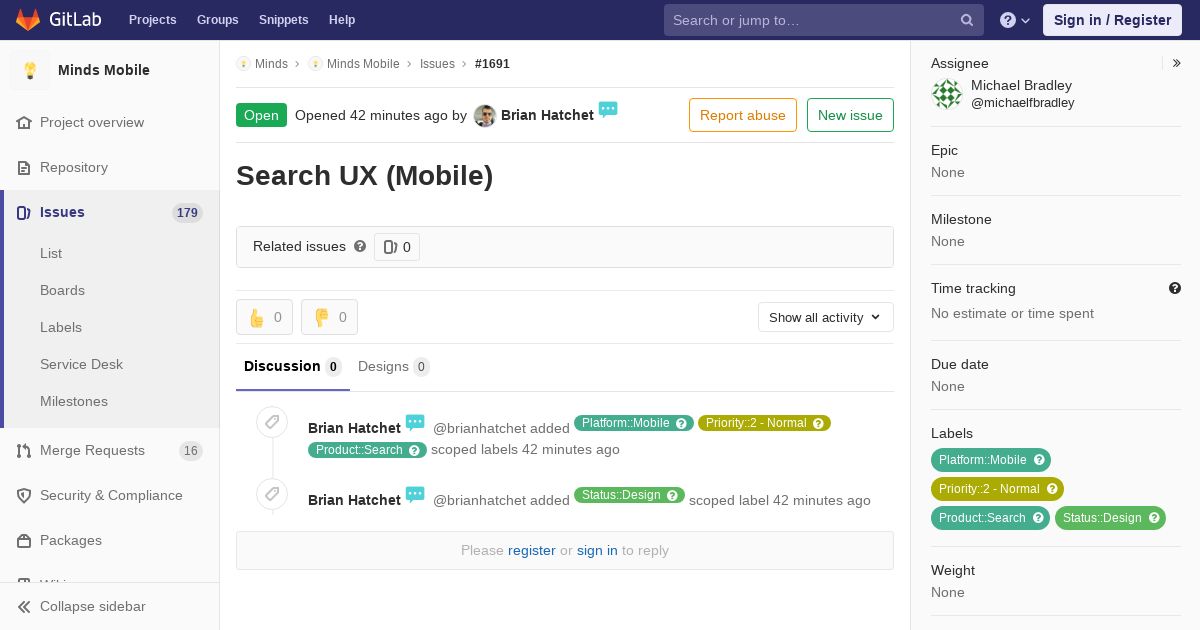Image resolution: width=1200 pixels, height=630 pixels.
Task: Click the Status::Design activity tag icon
Action: click(272, 494)
